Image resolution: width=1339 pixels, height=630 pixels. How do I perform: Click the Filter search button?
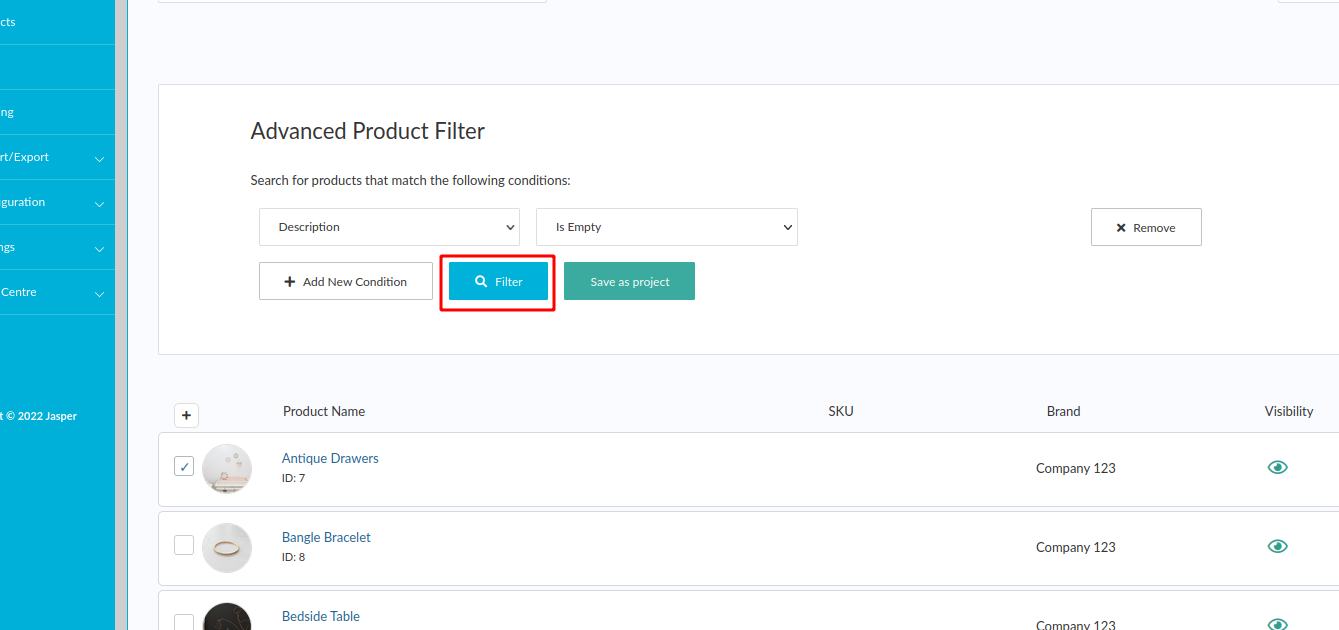[x=498, y=282]
